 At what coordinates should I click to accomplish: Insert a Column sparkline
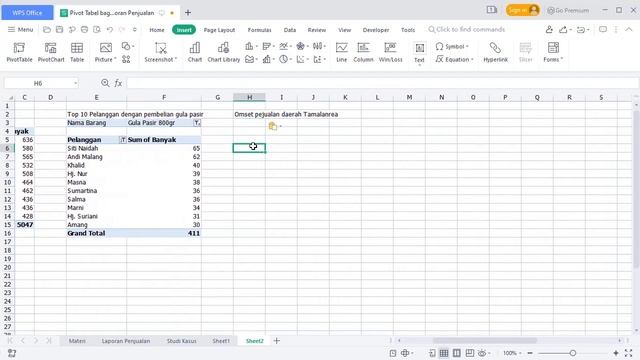[x=363, y=52]
